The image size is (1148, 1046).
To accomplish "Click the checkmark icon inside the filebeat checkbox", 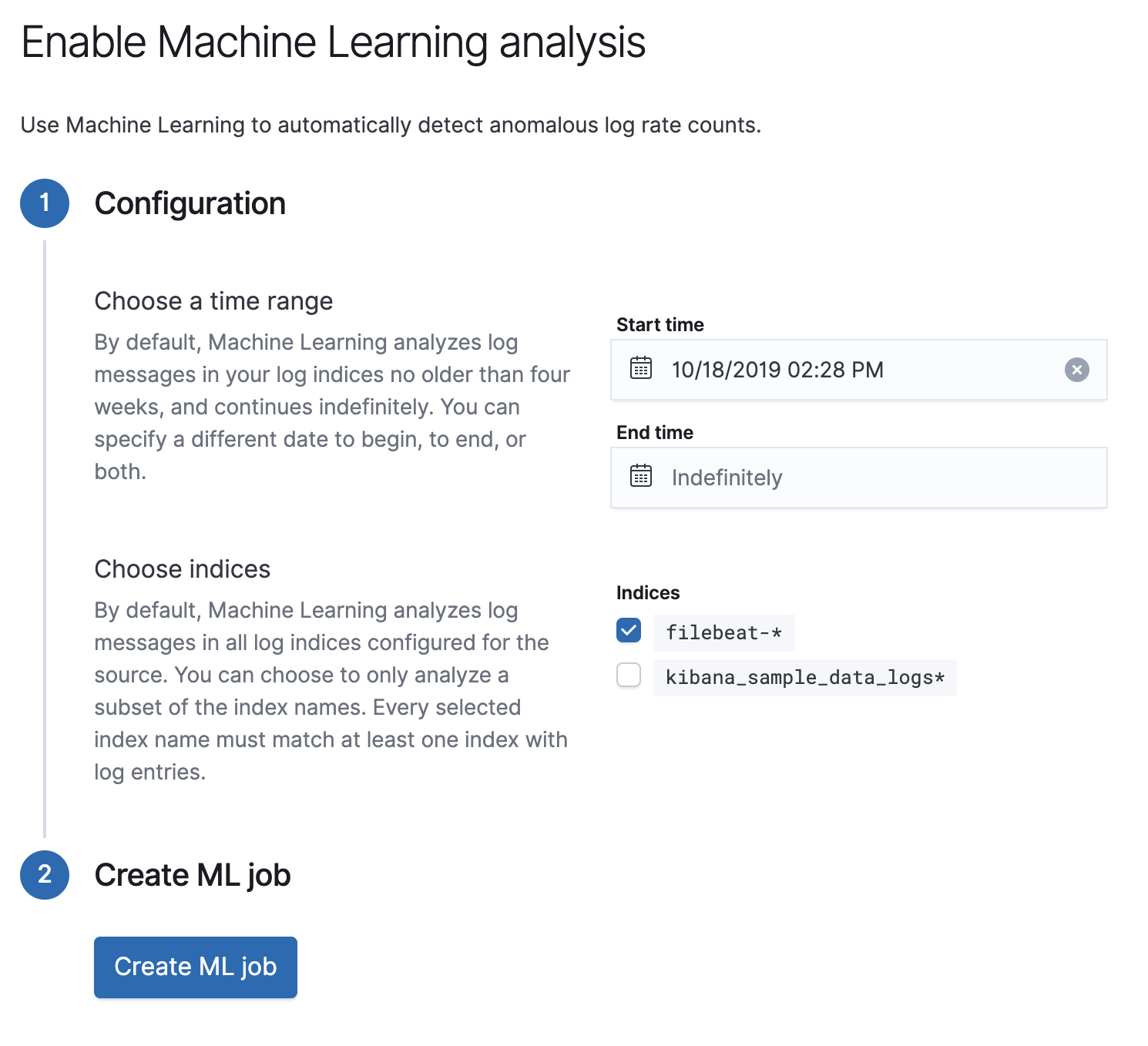I will click(628, 630).
